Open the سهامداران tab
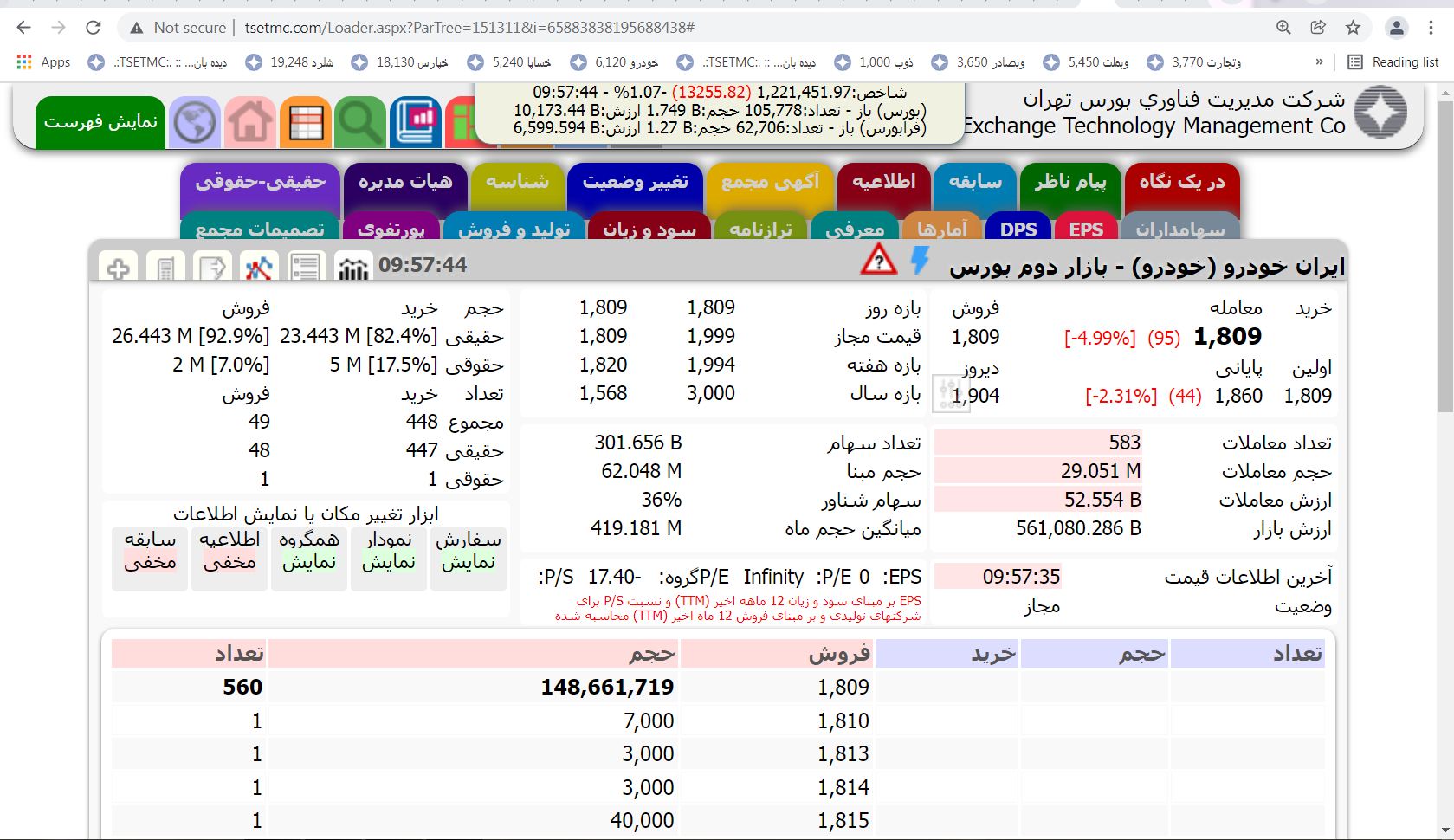 coord(1180,228)
